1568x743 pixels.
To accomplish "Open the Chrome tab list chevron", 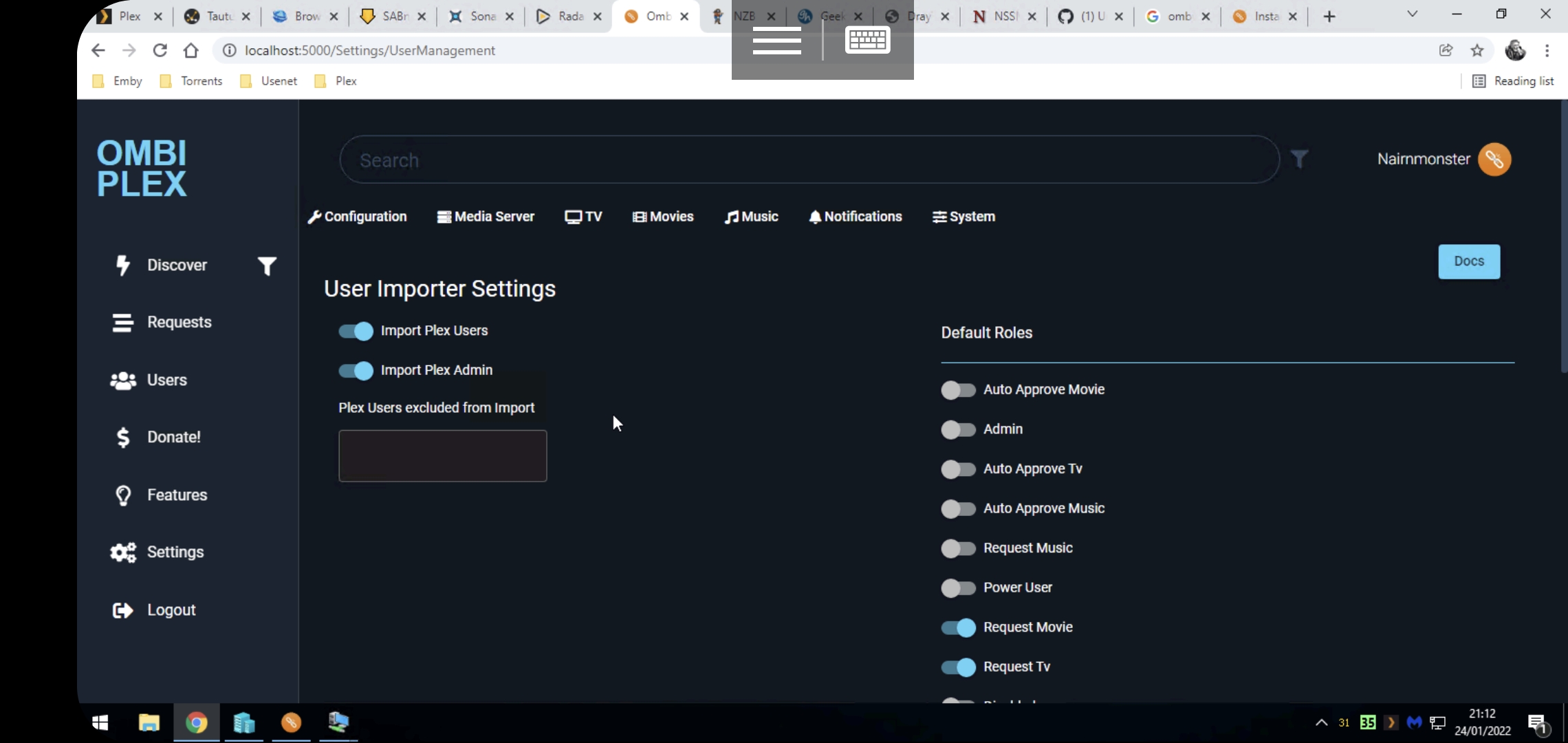I will [x=1411, y=14].
